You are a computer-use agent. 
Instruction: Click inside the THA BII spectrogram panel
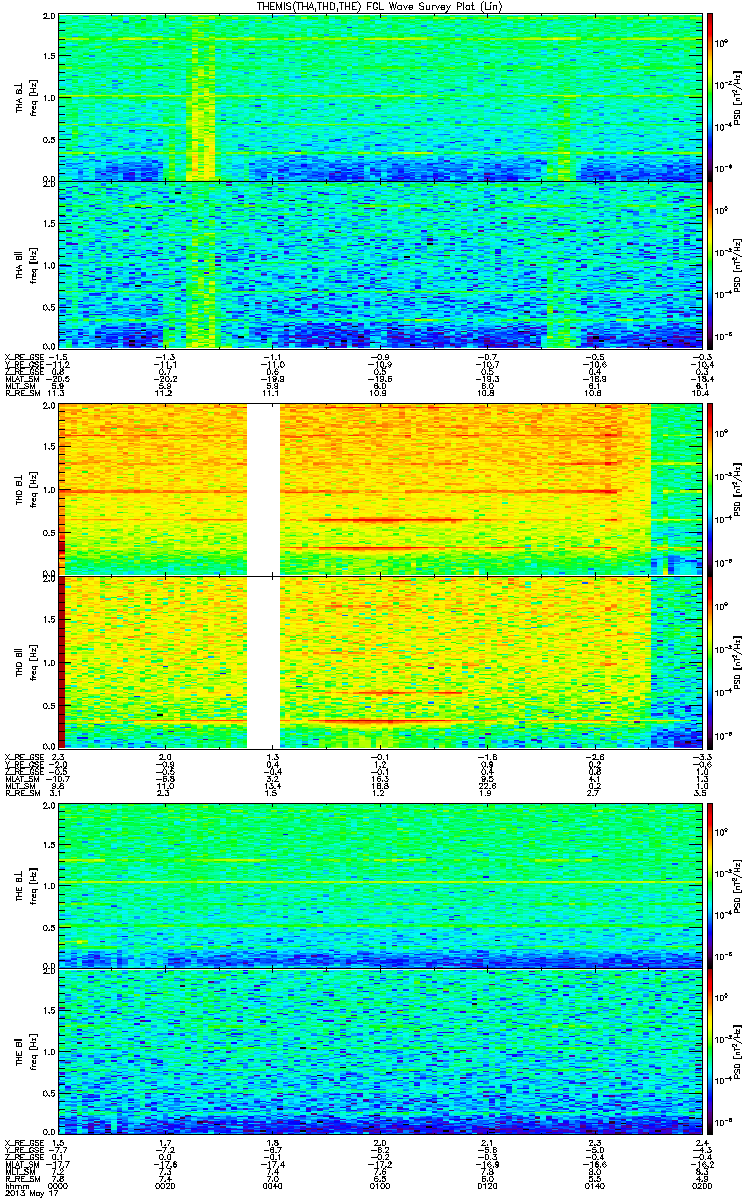point(379,264)
